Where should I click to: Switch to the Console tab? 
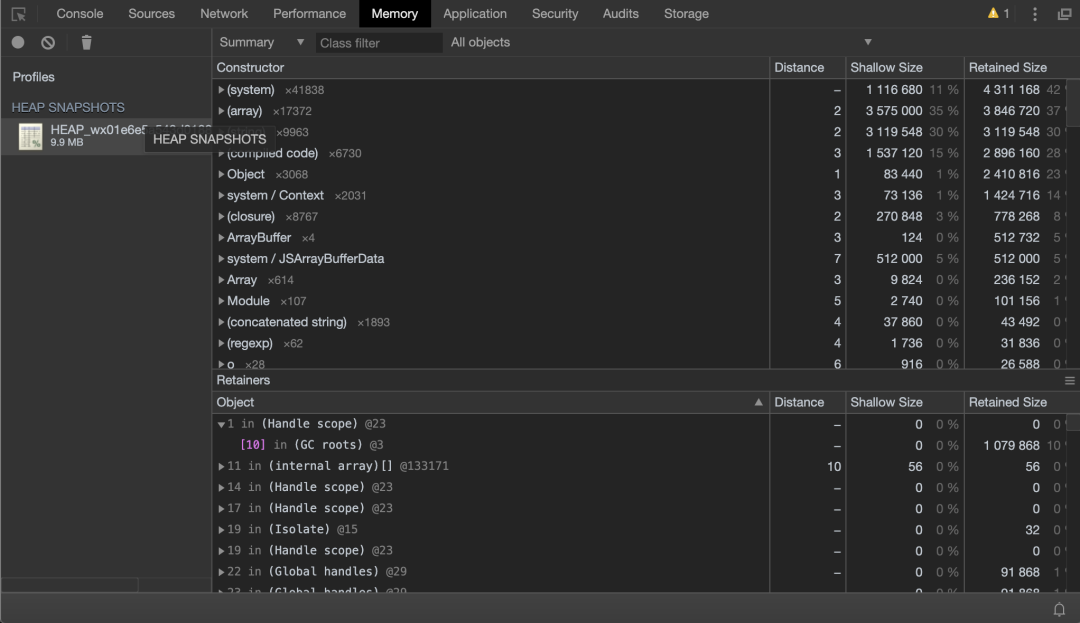pyautogui.click(x=80, y=14)
